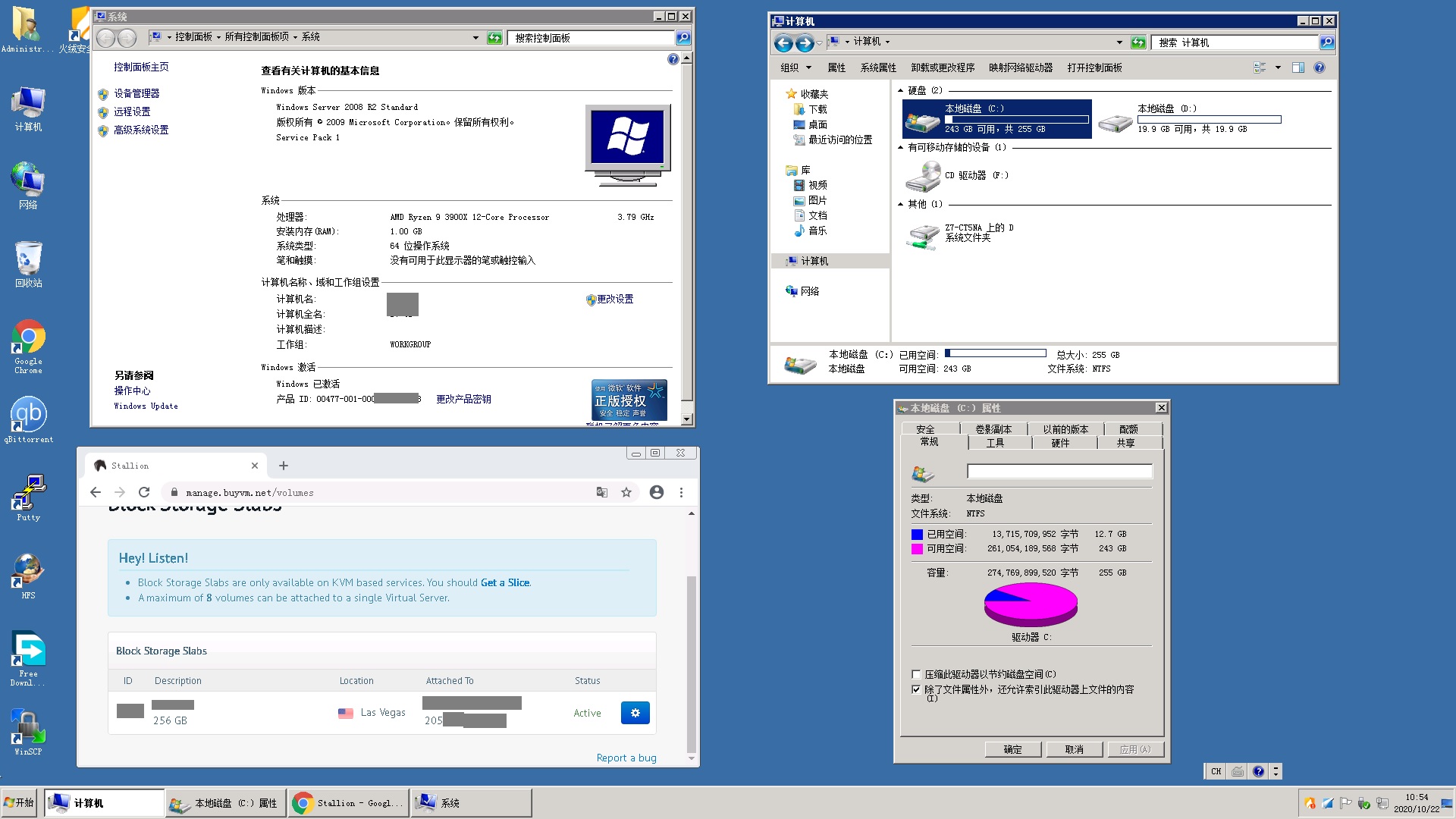Click the System window vertical scrollbar
Viewport: 1456px width, 819px height.
tap(686, 238)
